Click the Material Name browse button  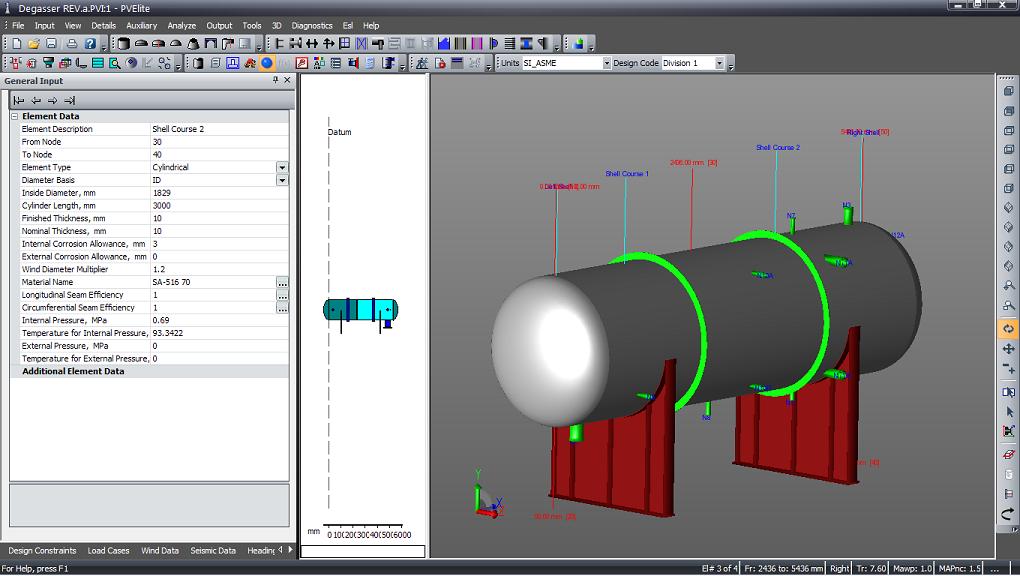pyautogui.click(x=282, y=283)
